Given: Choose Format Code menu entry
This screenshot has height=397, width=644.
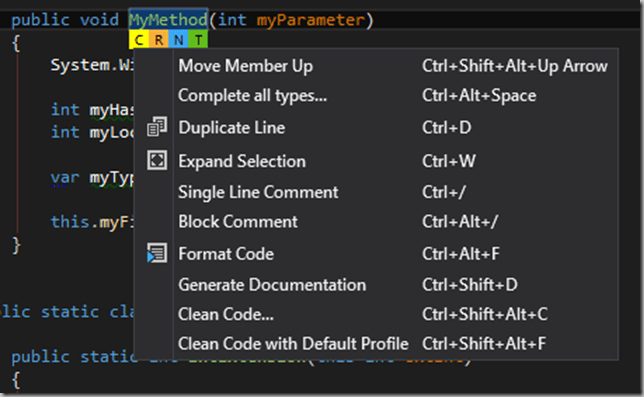Looking at the screenshot, I should click(x=376, y=254).
